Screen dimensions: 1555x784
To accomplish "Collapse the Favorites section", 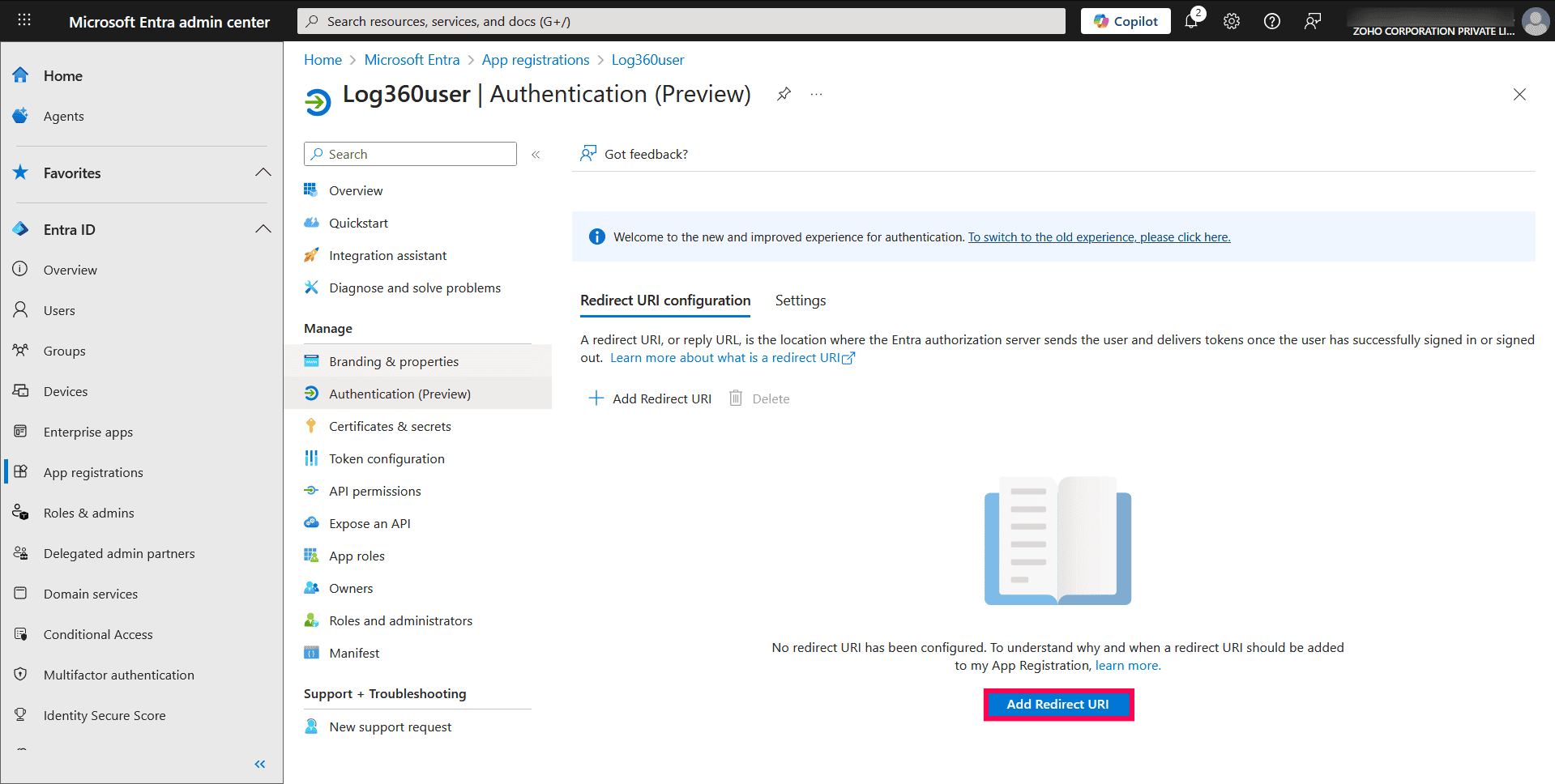I will tap(263, 173).
